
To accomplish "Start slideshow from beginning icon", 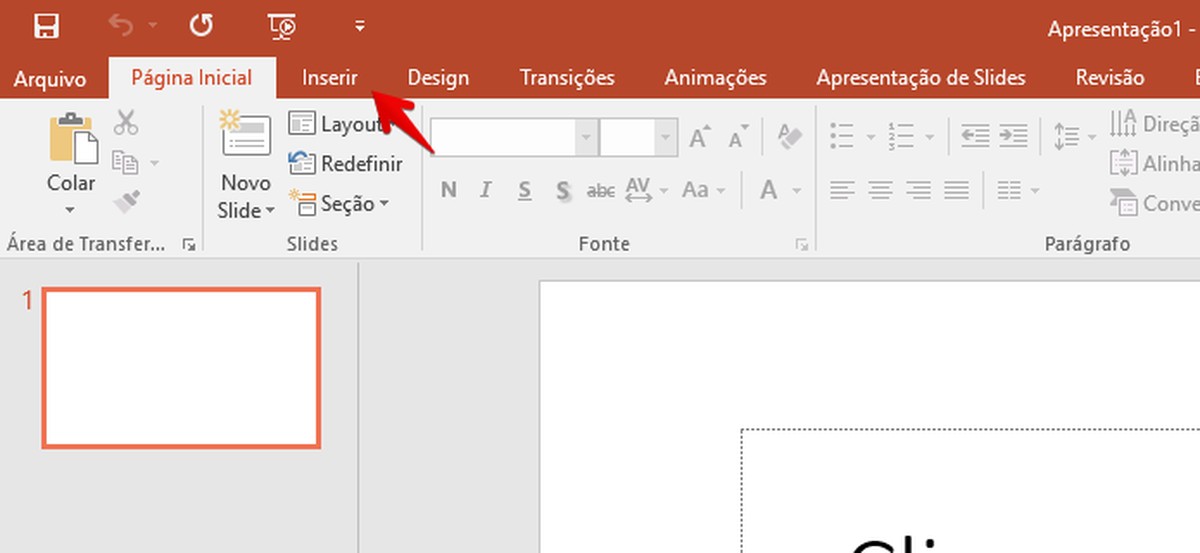I will (x=282, y=27).
